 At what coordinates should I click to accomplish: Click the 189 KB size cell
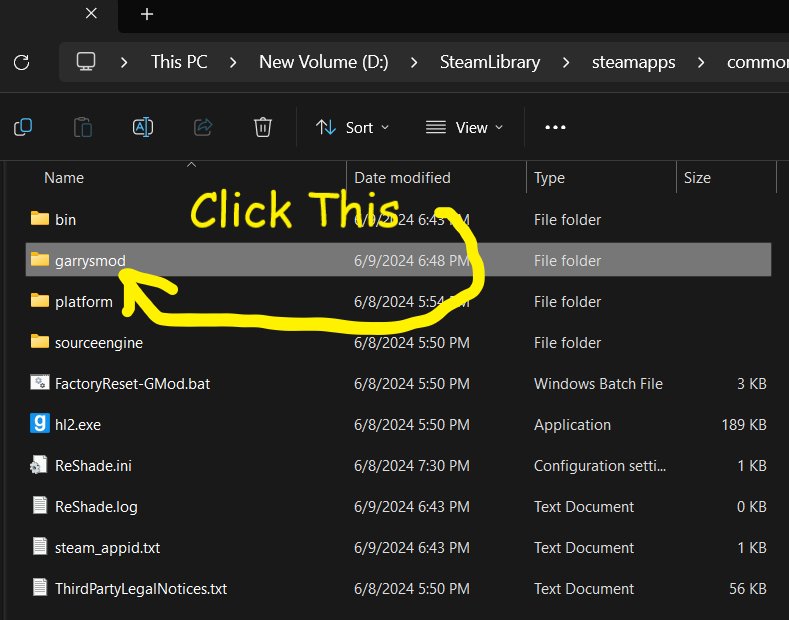(744, 425)
